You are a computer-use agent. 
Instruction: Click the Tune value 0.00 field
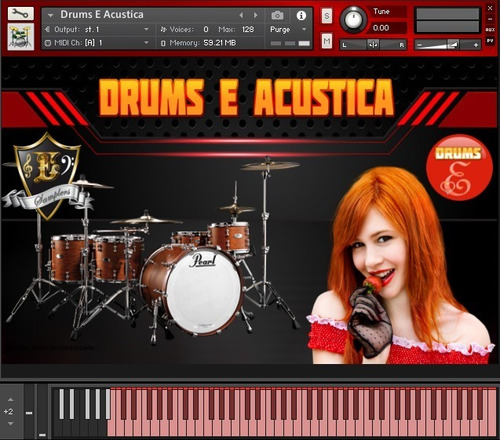point(387,28)
